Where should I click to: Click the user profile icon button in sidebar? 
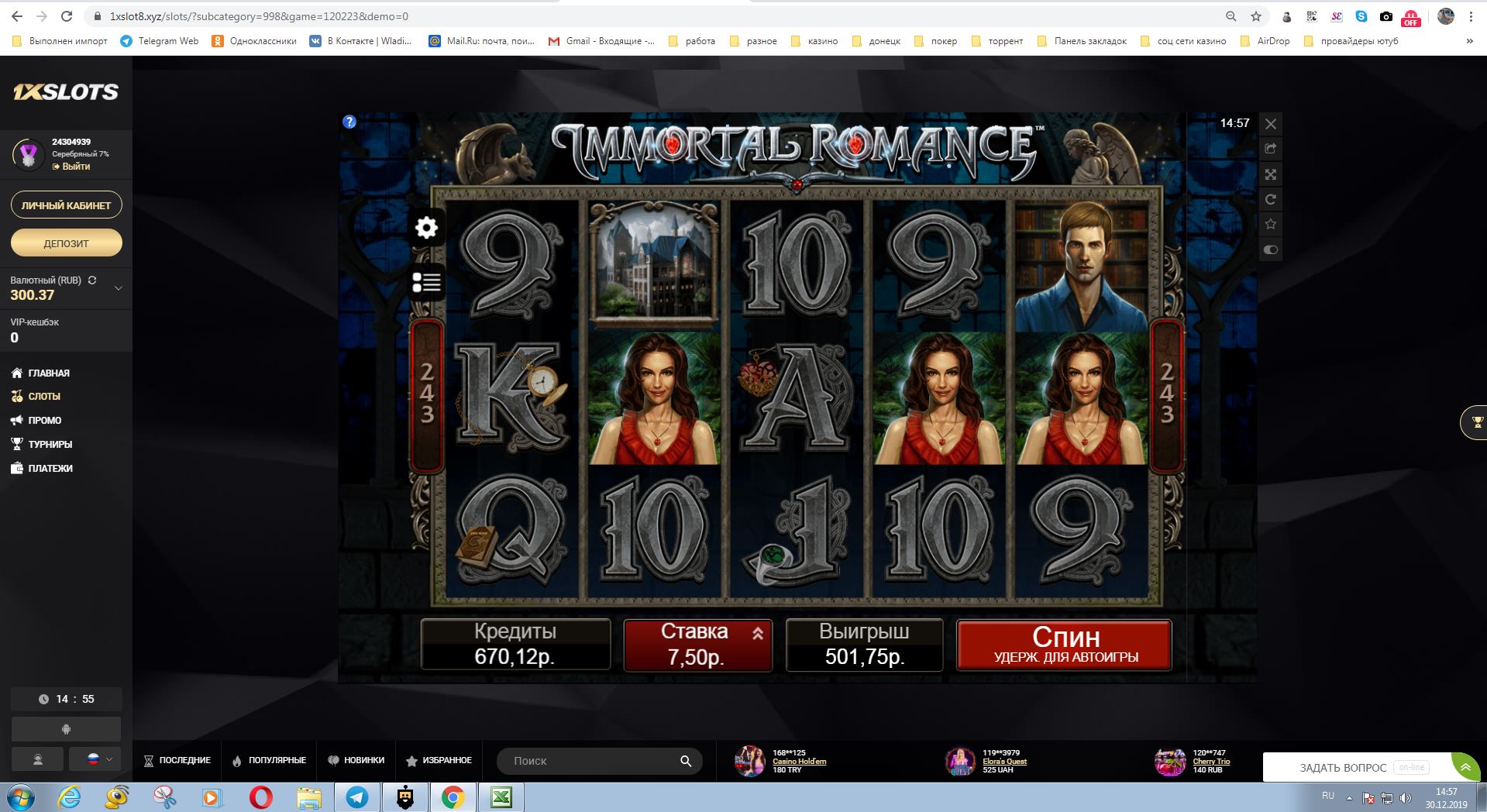[37, 760]
